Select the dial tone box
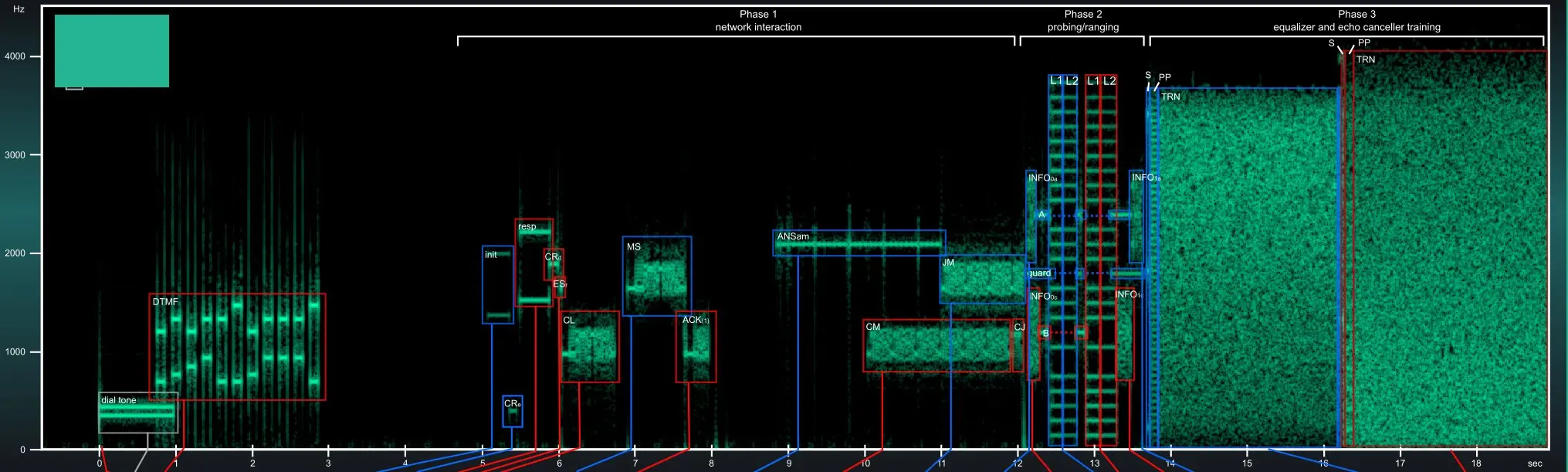 [137, 413]
